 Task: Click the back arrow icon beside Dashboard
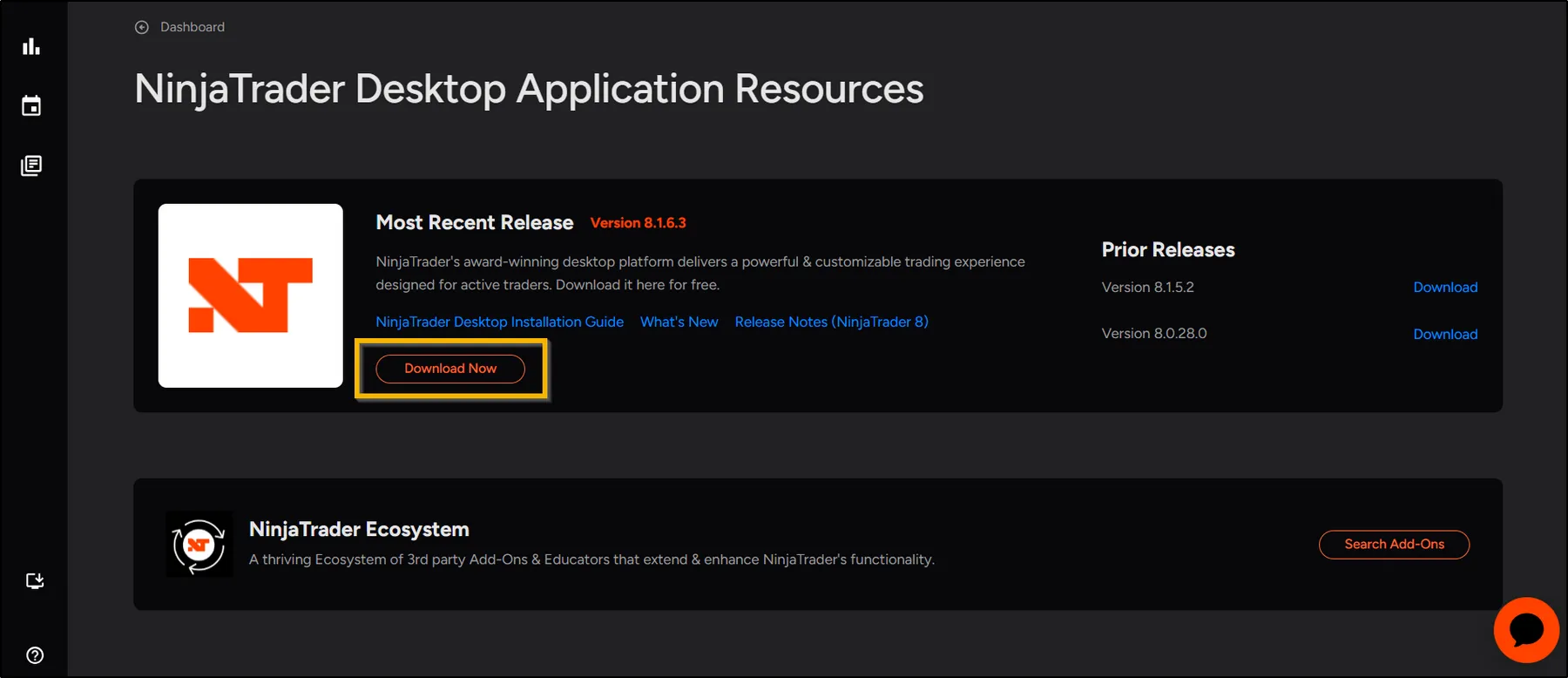point(142,27)
